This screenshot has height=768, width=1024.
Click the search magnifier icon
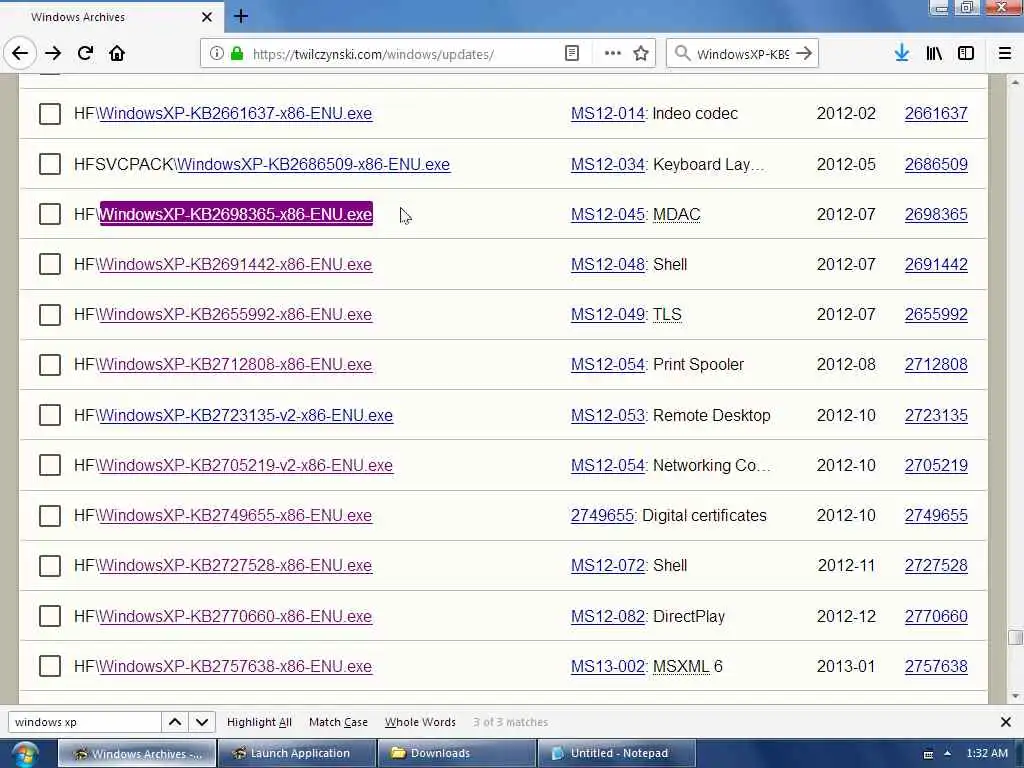point(682,54)
